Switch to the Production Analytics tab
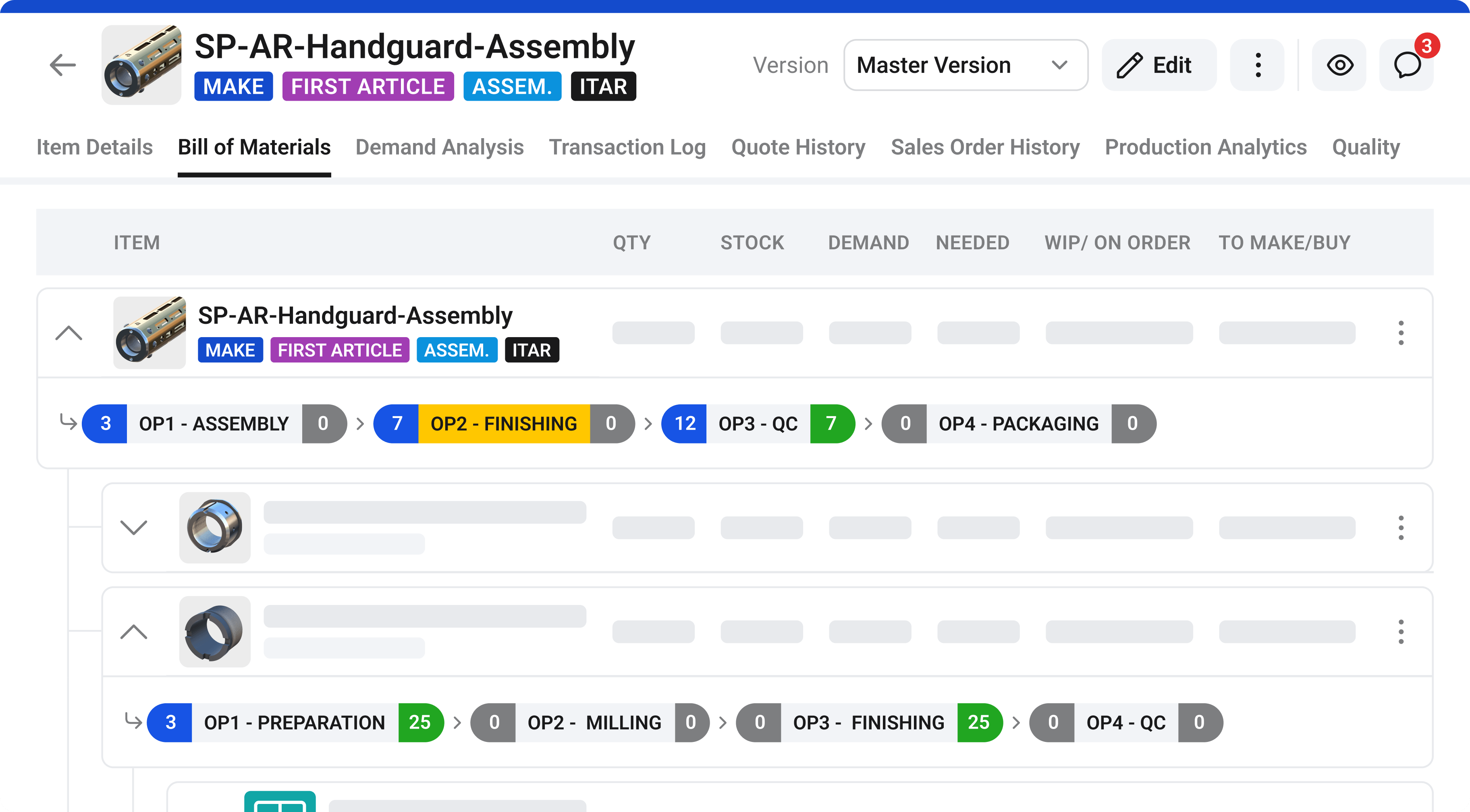 1205,147
